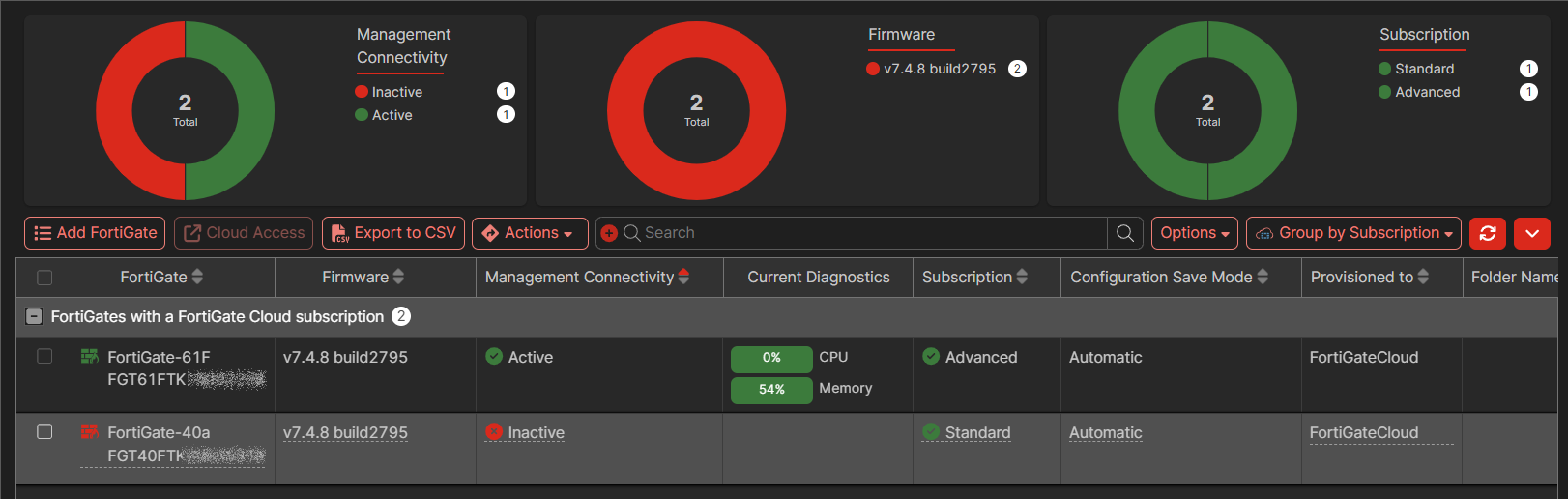
Task: Click into the Search input field
Action: tap(870, 233)
